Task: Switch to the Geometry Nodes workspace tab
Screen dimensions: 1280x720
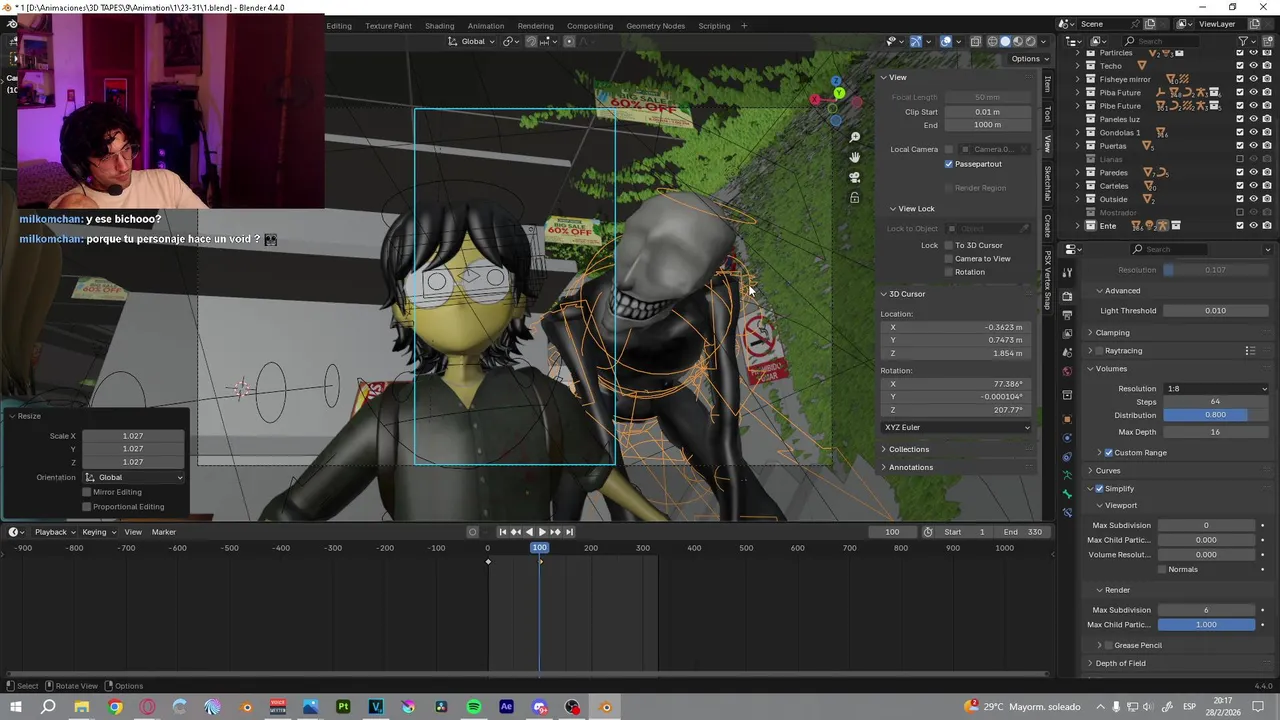Action: pyautogui.click(x=655, y=26)
